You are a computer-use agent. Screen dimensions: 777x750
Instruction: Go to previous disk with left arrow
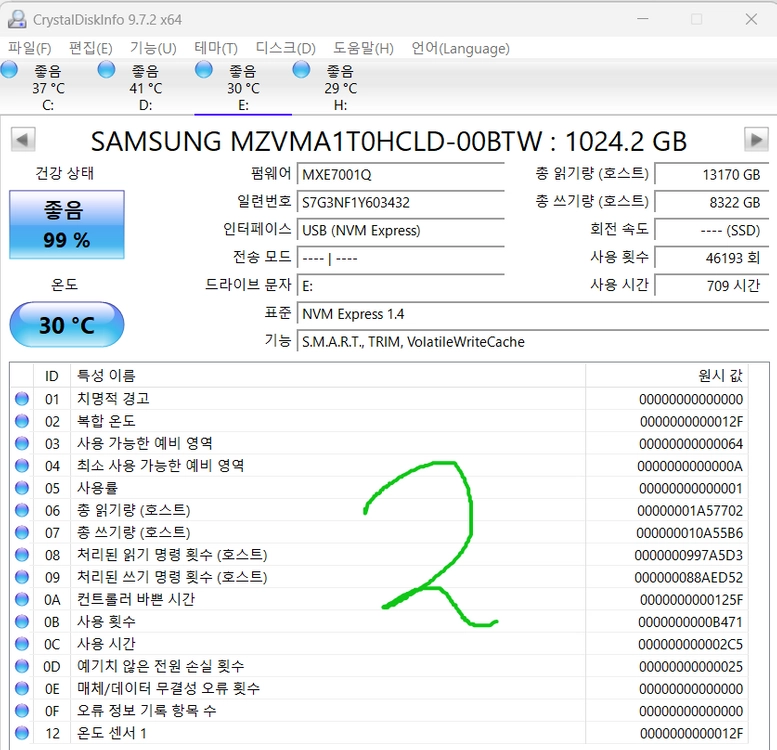click(x=23, y=140)
